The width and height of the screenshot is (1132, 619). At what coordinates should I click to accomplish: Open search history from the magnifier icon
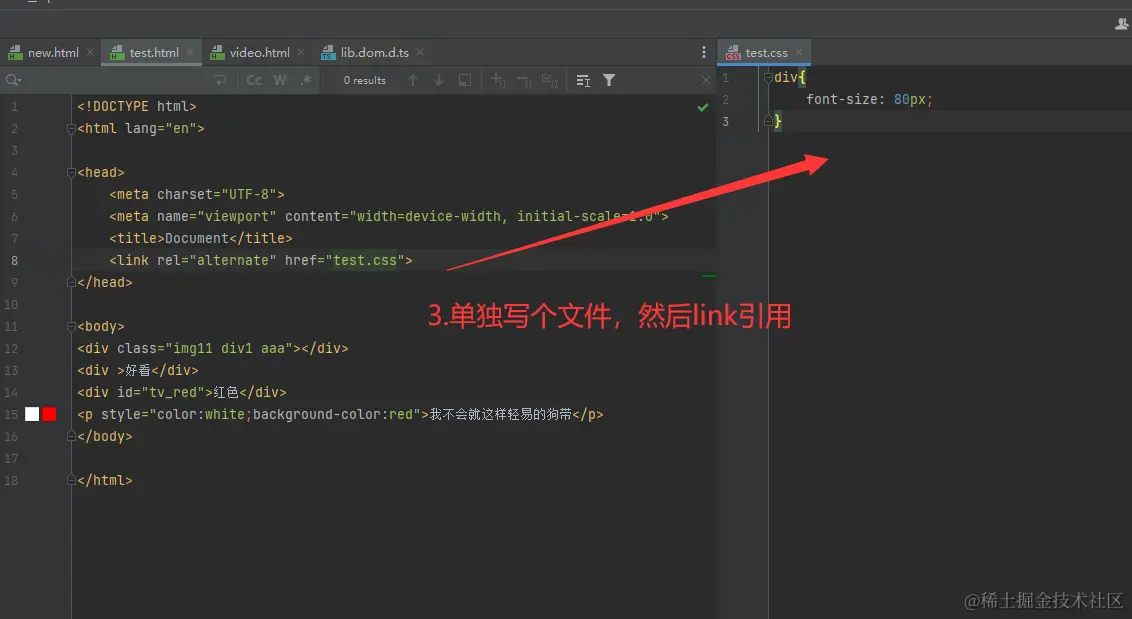click(x=14, y=80)
